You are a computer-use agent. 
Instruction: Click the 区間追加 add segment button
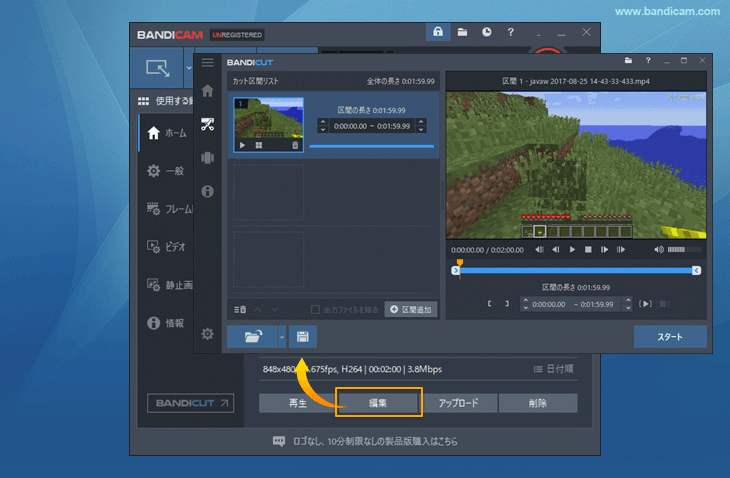[411, 310]
